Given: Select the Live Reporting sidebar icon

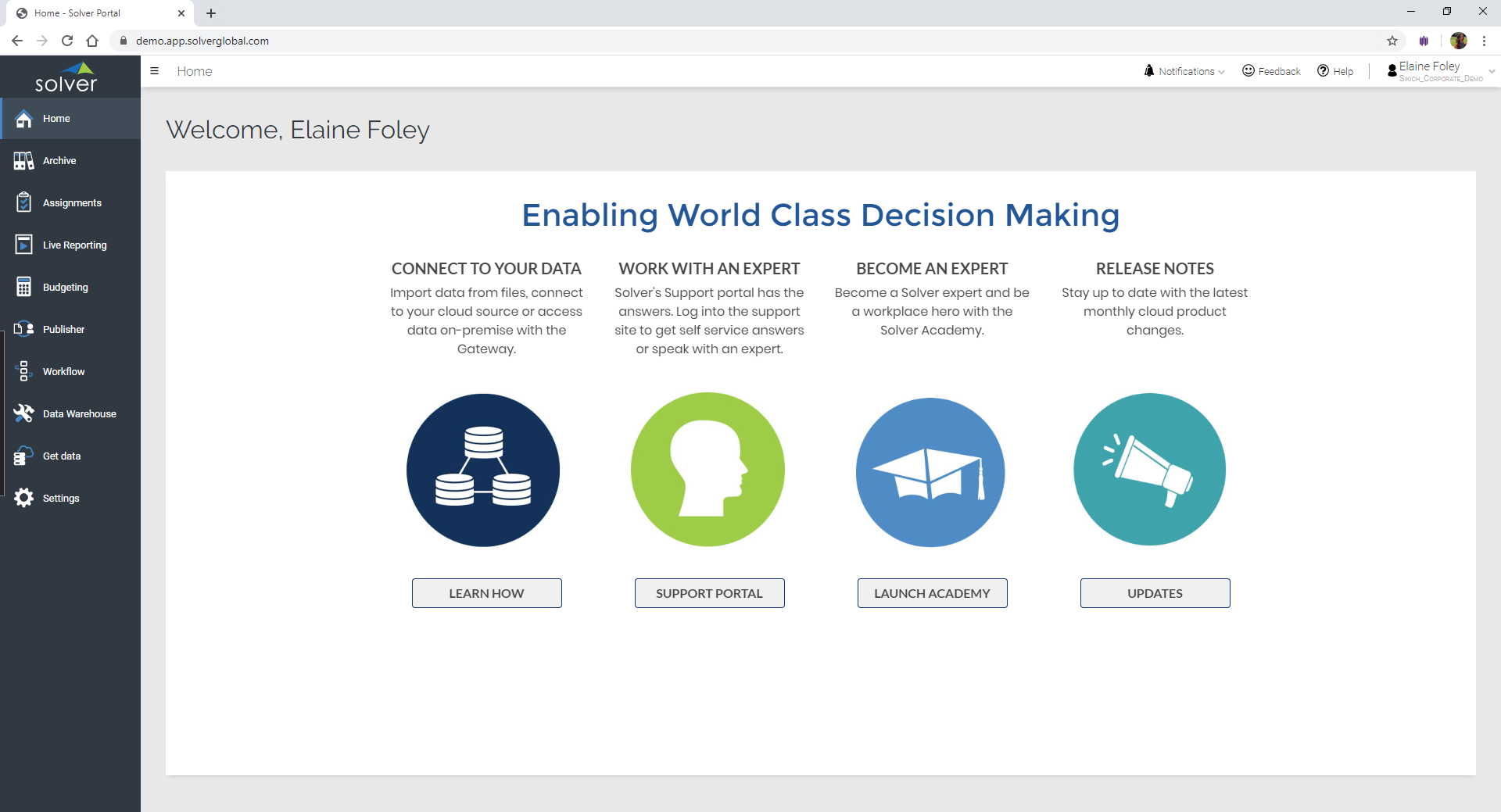Looking at the screenshot, I should click(x=23, y=245).
